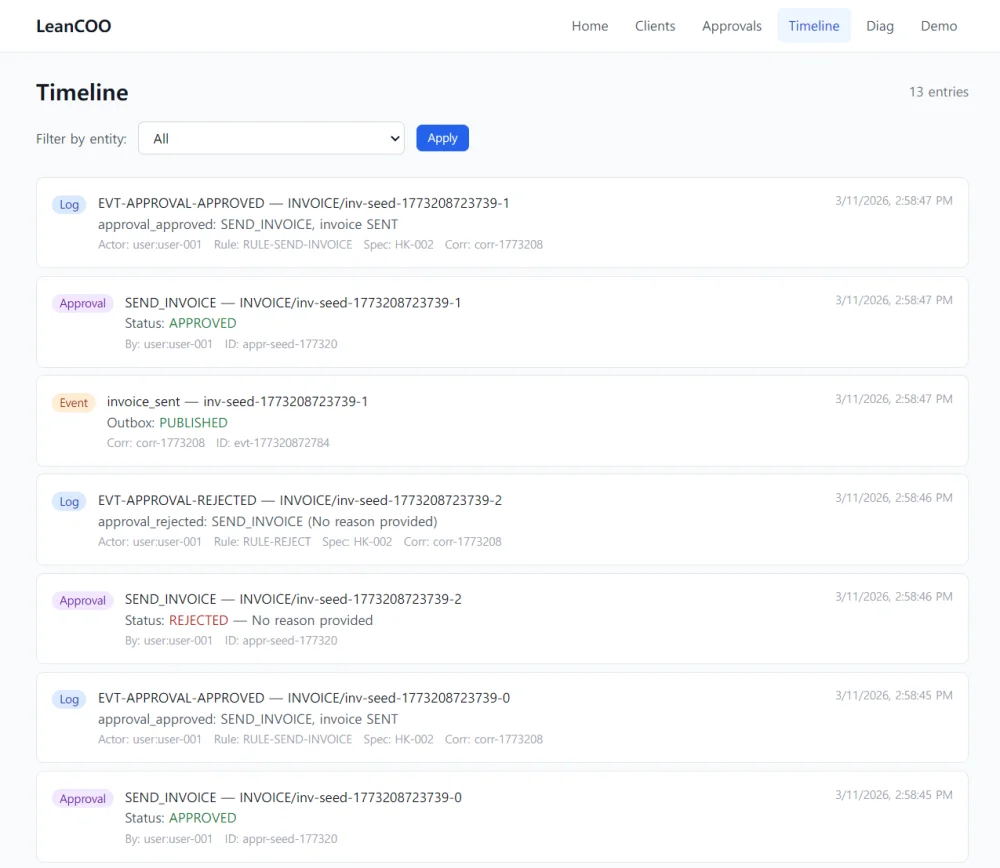Click Log badge on EVT-APPROVAL-APPROVED inv-seed-1773208723739-0 entry
Viewport: 1000px width, 868px height.
[x=69, y=700]
